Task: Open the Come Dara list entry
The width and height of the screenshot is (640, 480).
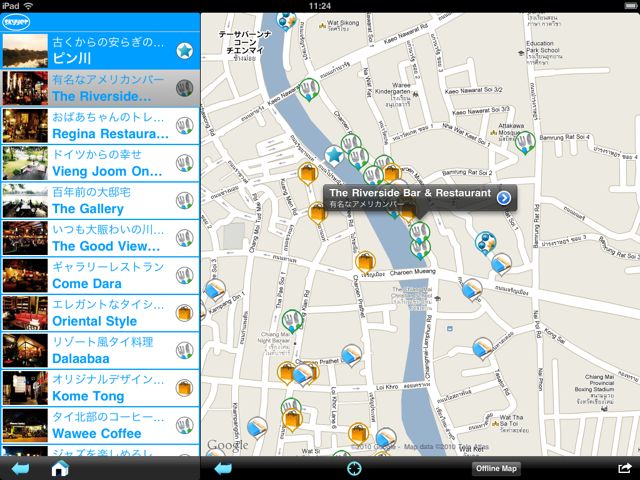Action: point(100,276)
